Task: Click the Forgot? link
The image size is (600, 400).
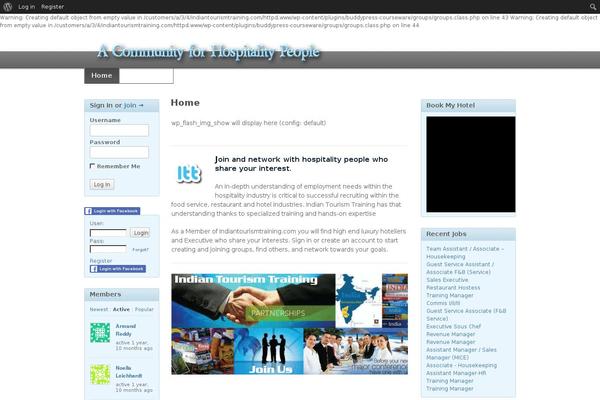Action: (x=140, y=250)
